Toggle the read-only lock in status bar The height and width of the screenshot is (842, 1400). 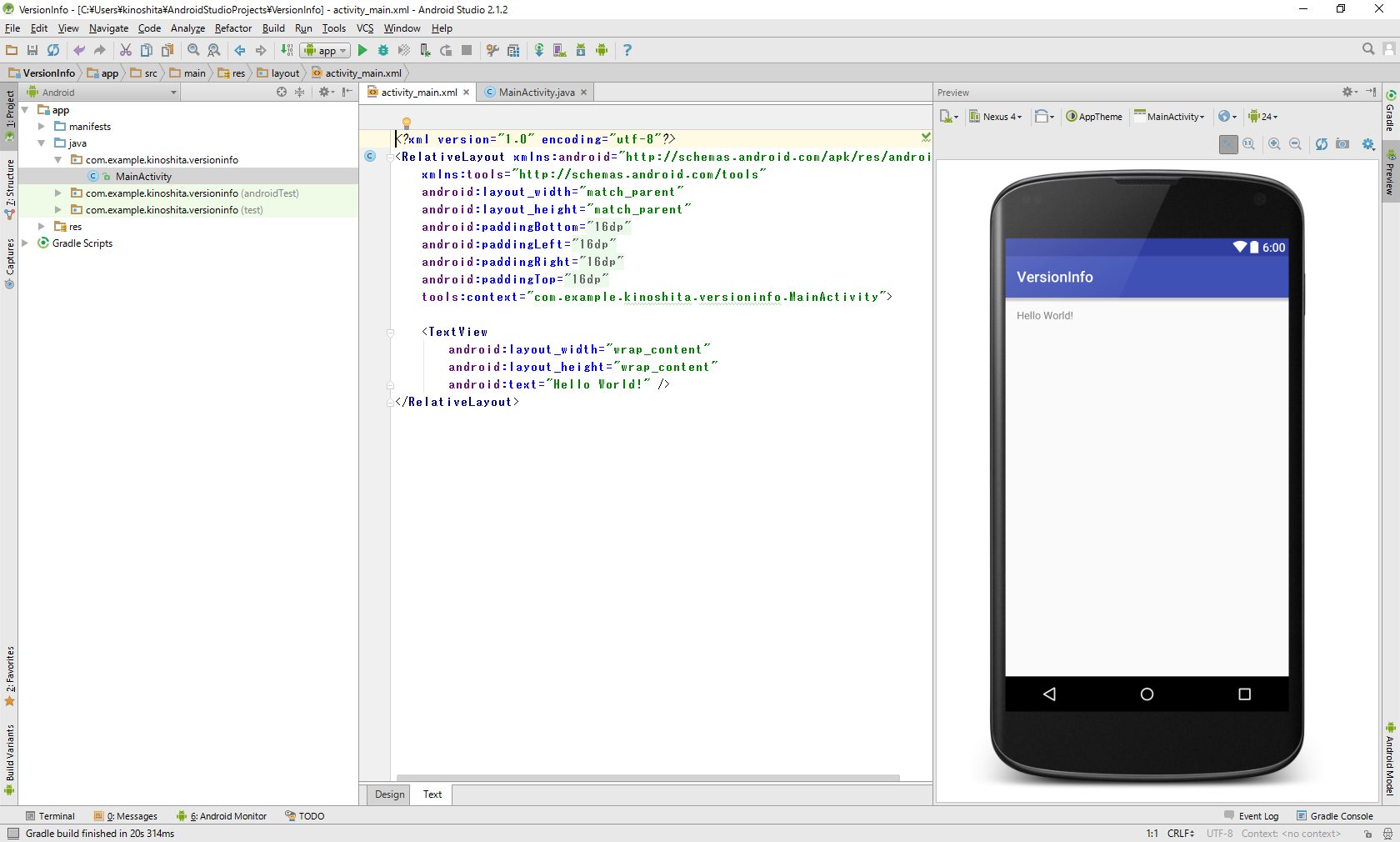coord(1367,834)
